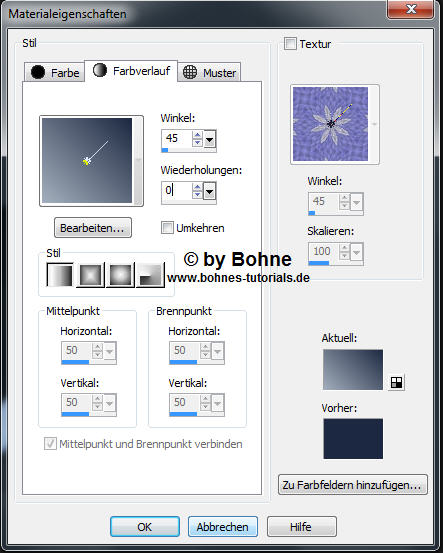Enable the Textur checkbox
The width and height of the screenshot is (443, 553).
coord(290,44)
